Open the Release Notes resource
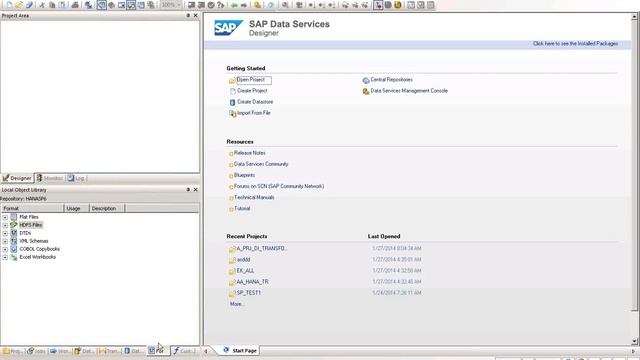This screenshot has width=640, height=360. pyautogui.click(x=249, y=153)
